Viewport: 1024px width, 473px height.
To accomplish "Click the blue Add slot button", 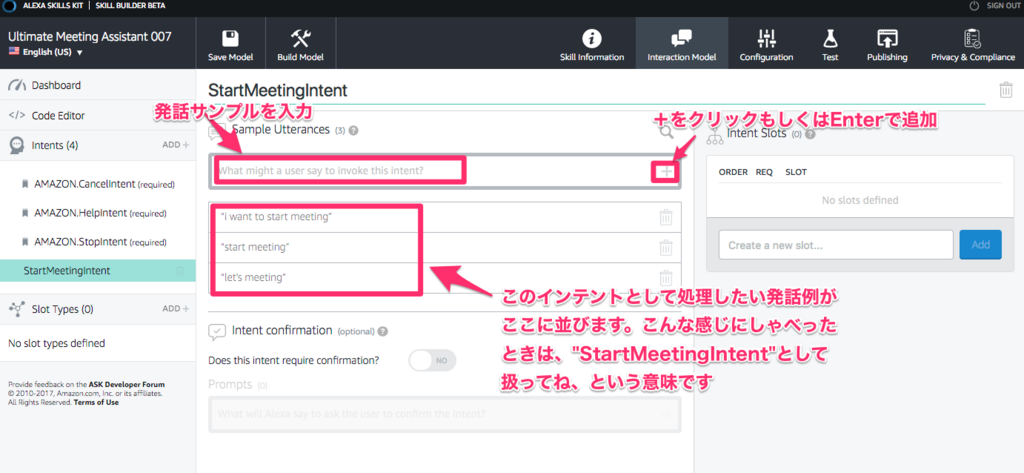I will click(980, 245).
